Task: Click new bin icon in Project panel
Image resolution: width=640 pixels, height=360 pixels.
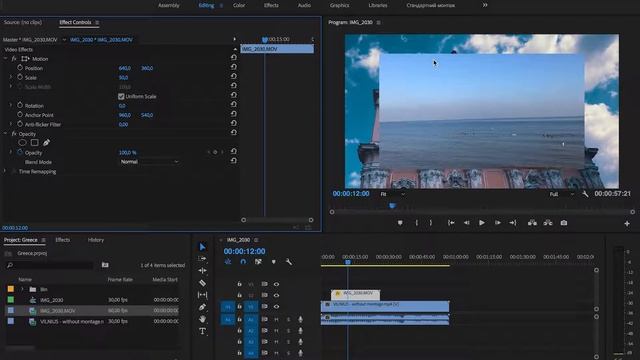Action: pos(105,265)
